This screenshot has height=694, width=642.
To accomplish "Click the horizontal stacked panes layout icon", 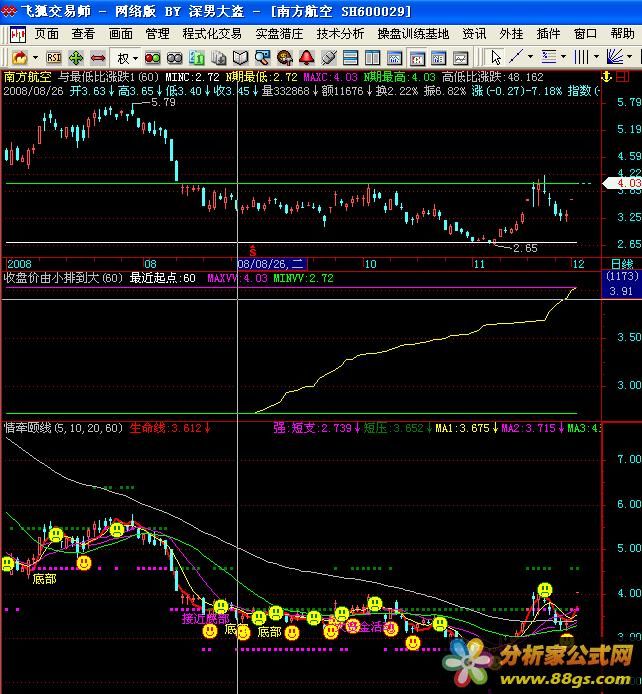I will click(350, 58).
